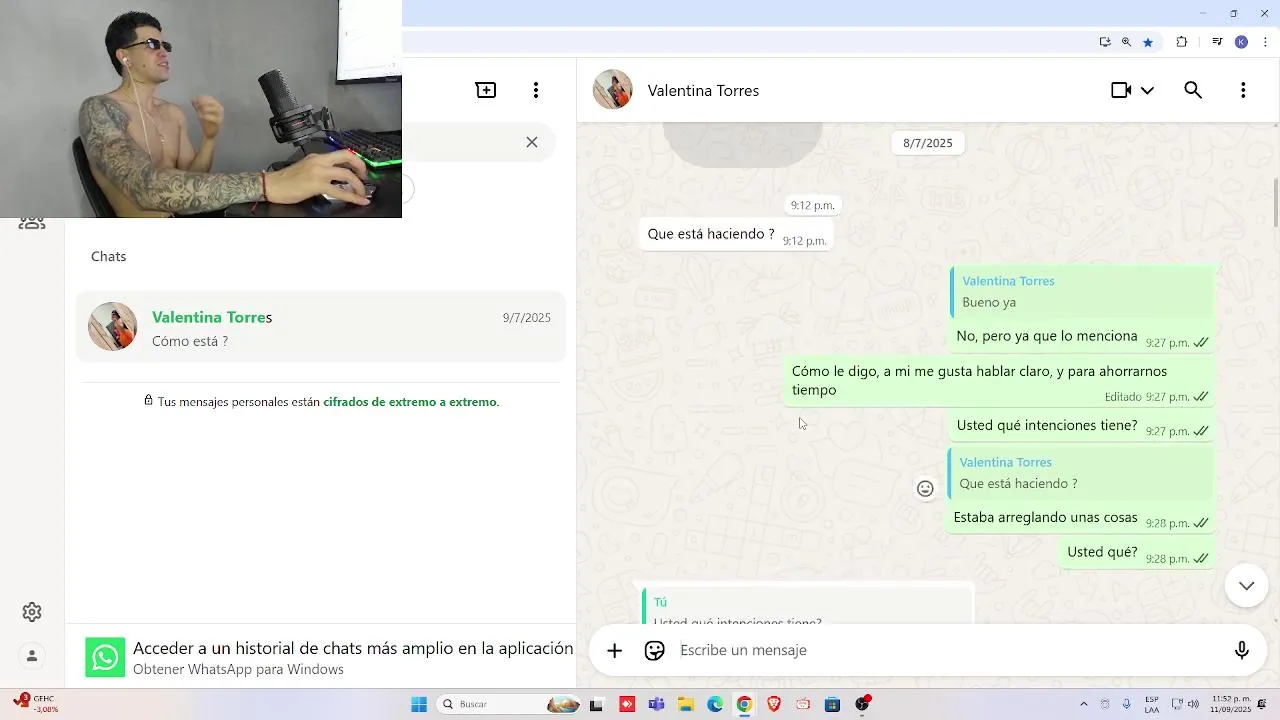The image size is (1280, 720).
Task: Clear the search with the X button
Action: point(532,142)
